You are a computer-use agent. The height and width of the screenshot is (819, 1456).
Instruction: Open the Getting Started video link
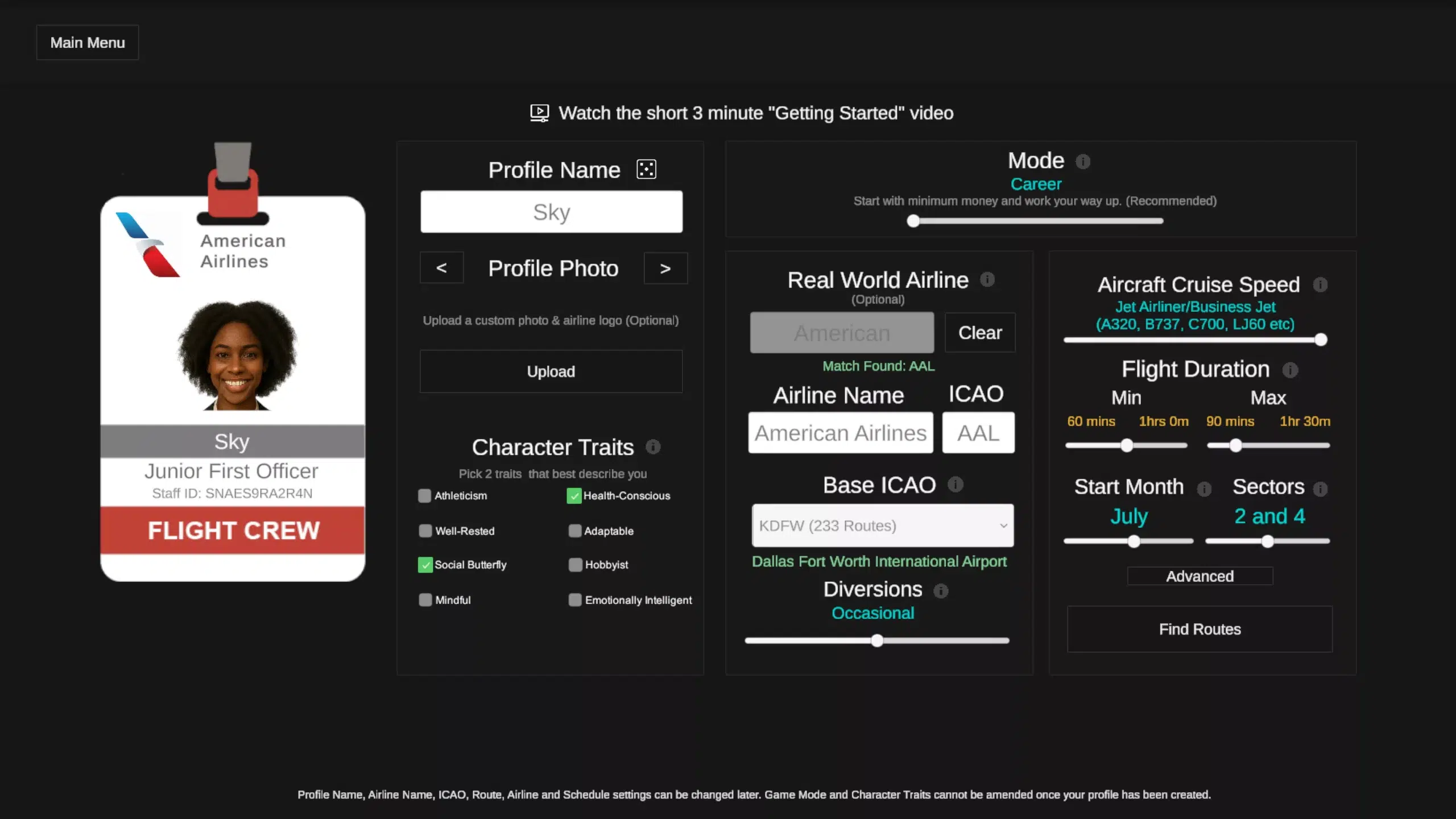pyautogui.click(x=742, y=113)
